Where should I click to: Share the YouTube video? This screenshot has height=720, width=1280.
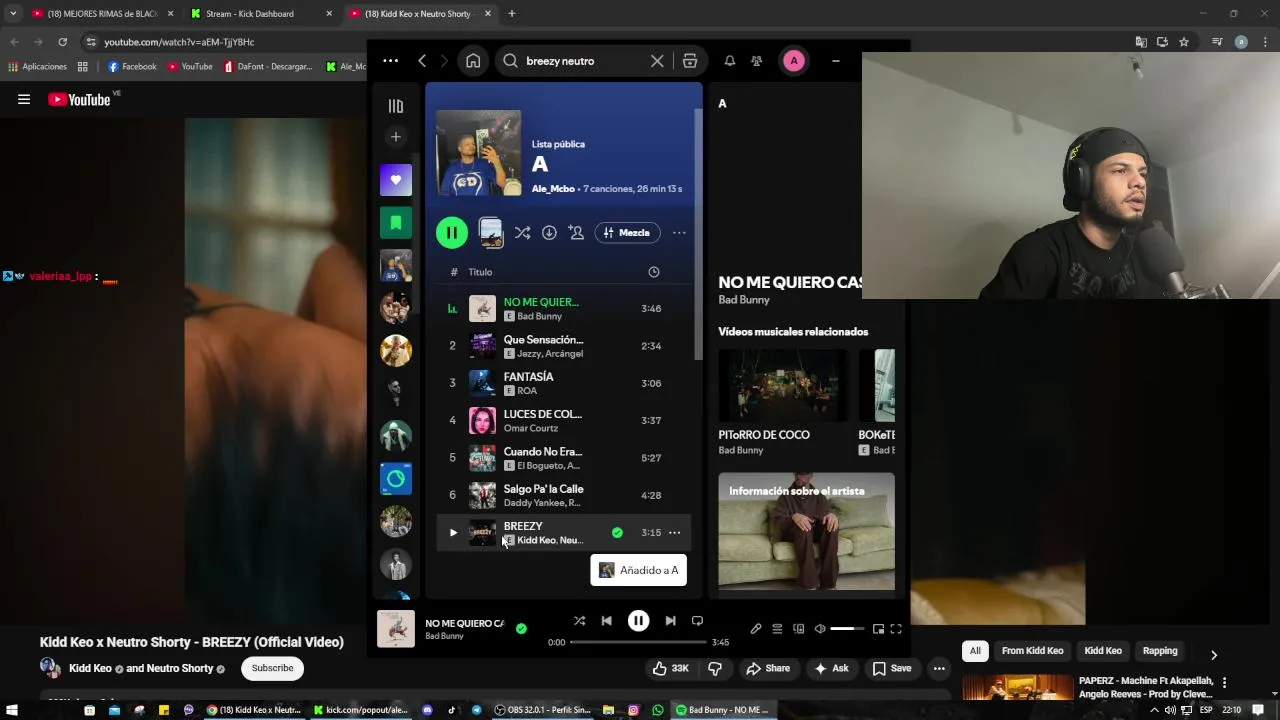pos(768,668)
